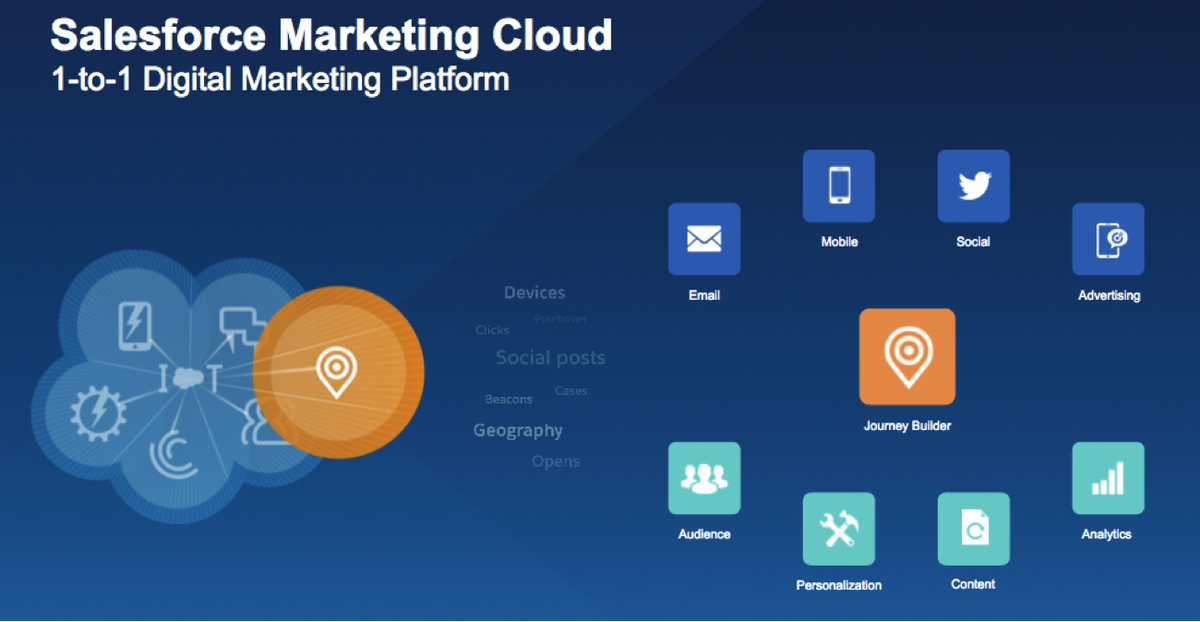Click the concentric C icon in cloud
The width and height of the screenshot is (1200, 622).
pyautogui.click(x=175, y=455)
